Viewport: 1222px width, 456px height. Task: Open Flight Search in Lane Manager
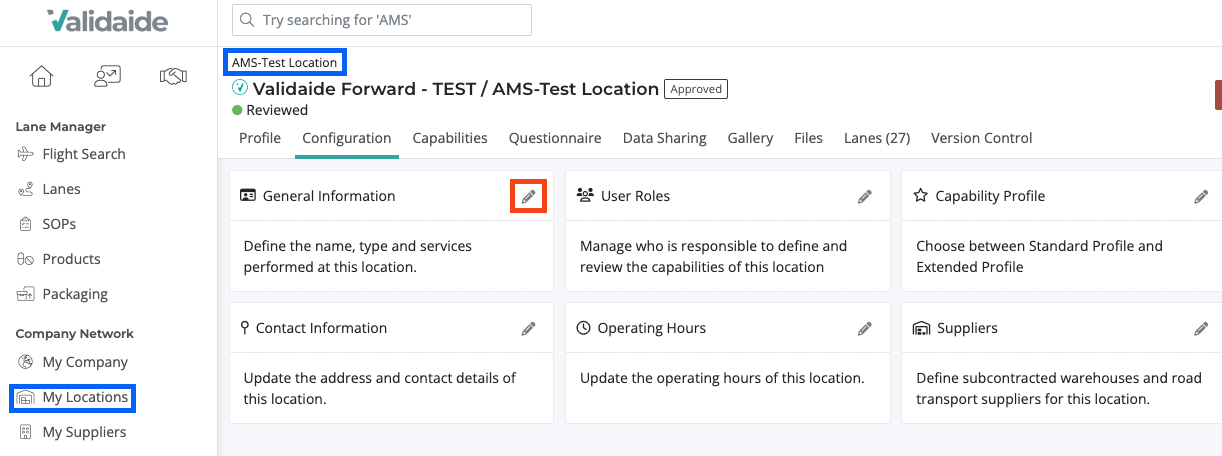point(84,154)
